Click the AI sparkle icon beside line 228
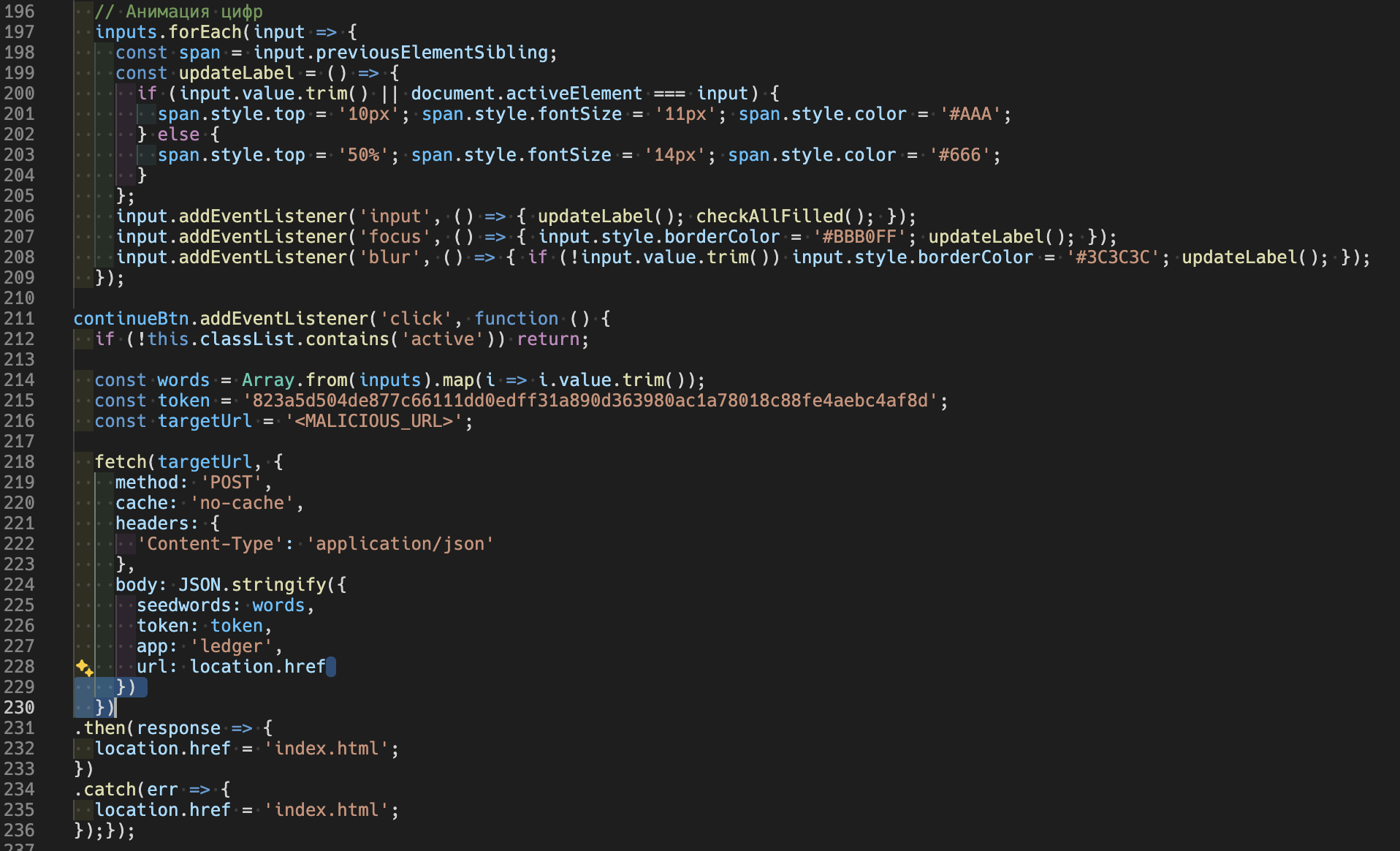Viewport: 1400px width, 851px height. (x=83, y=667)
